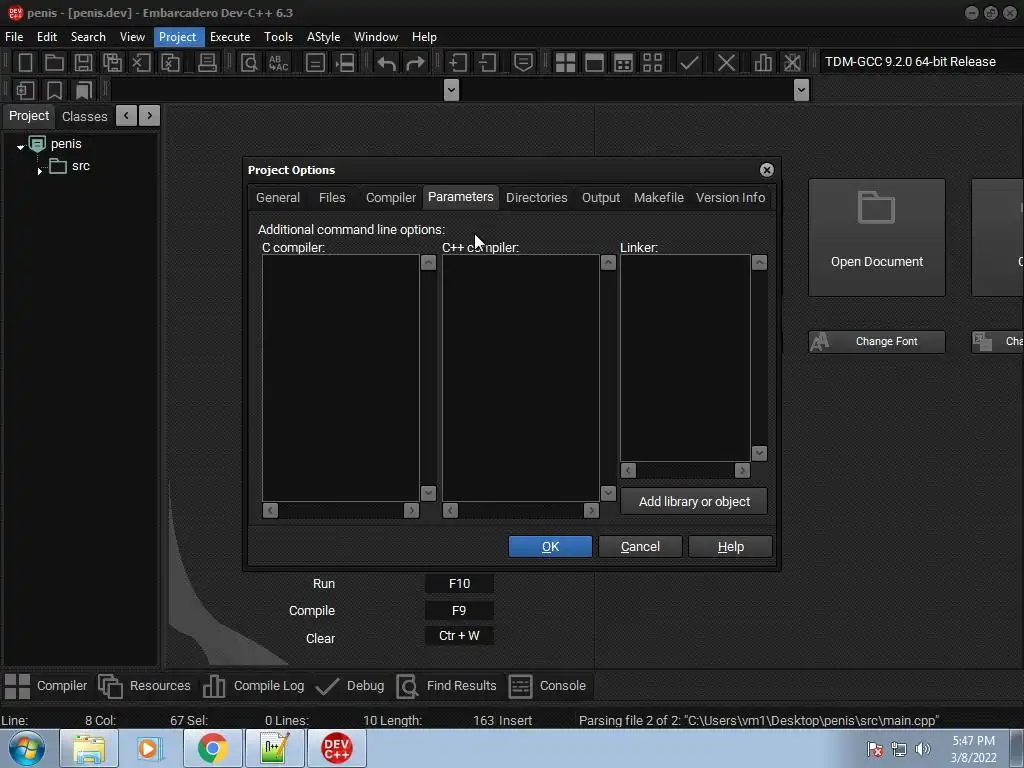1024x768 pixels.
Task: Expand the src folder in project tree
Action: 40,171
